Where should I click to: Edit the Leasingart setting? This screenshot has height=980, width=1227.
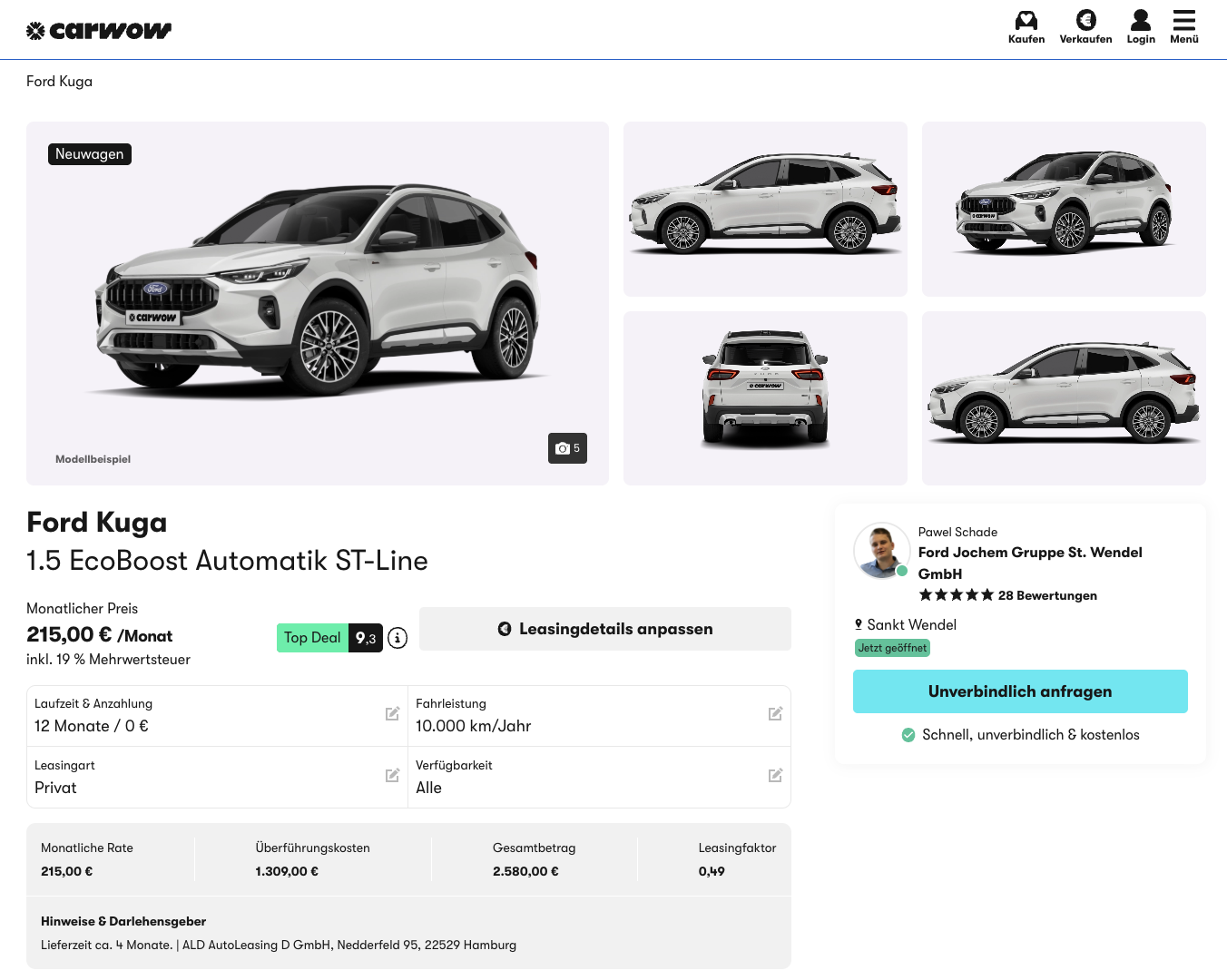point(392,776)
